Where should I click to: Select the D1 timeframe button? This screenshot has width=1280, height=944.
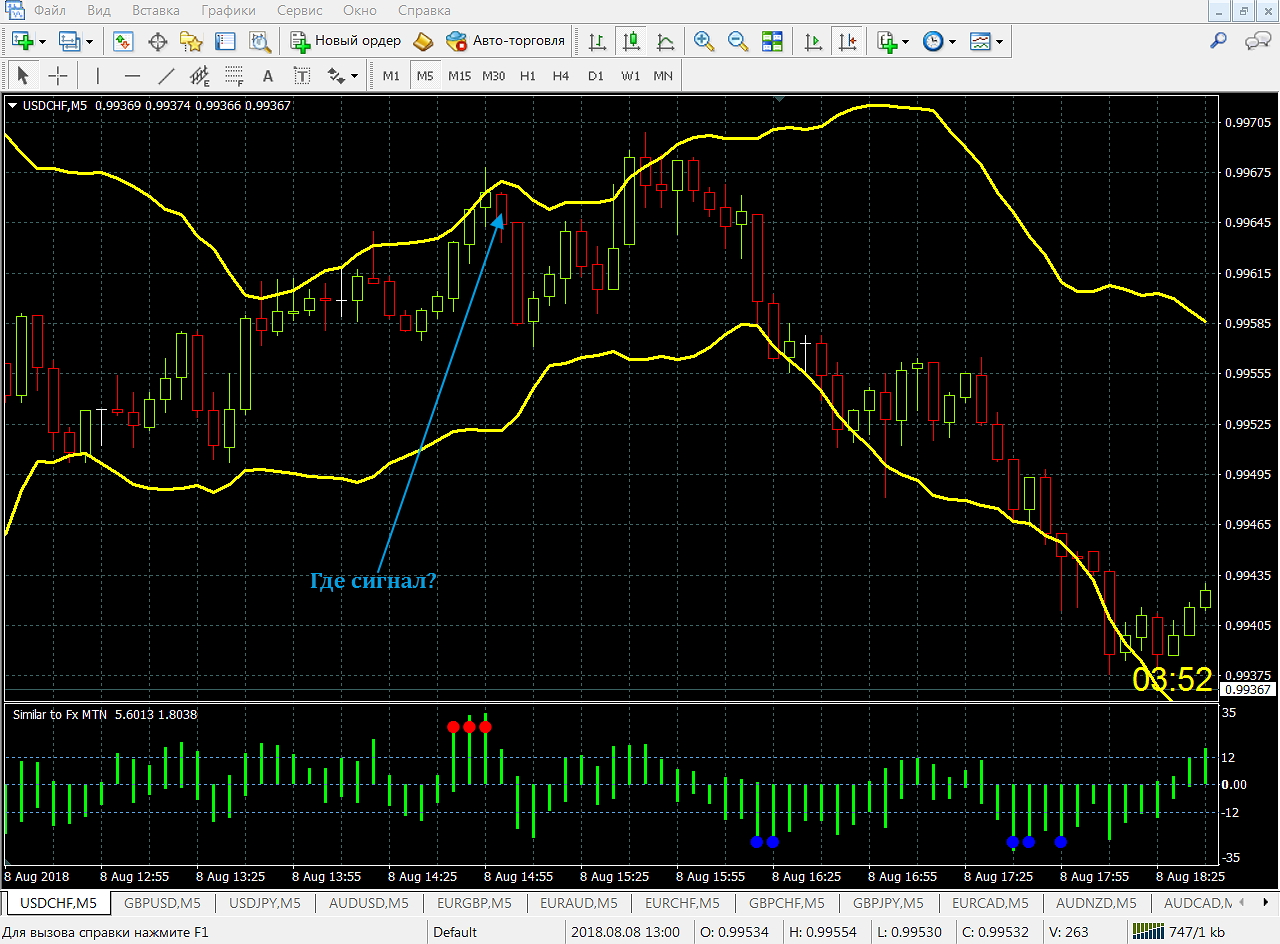(596, 76)
